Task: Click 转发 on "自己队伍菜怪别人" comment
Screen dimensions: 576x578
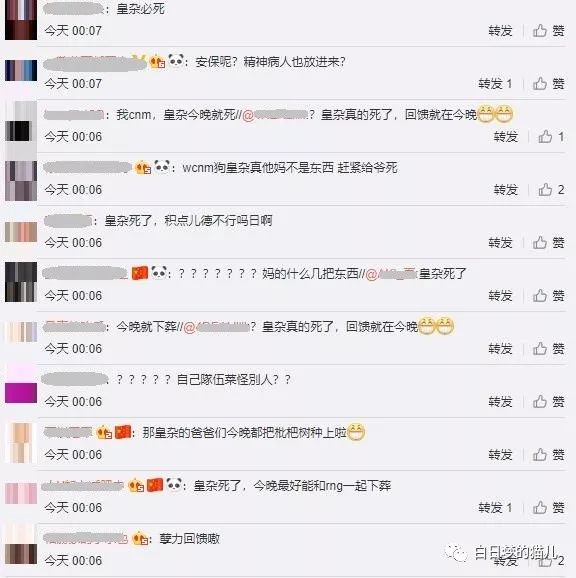Action: 500,402
